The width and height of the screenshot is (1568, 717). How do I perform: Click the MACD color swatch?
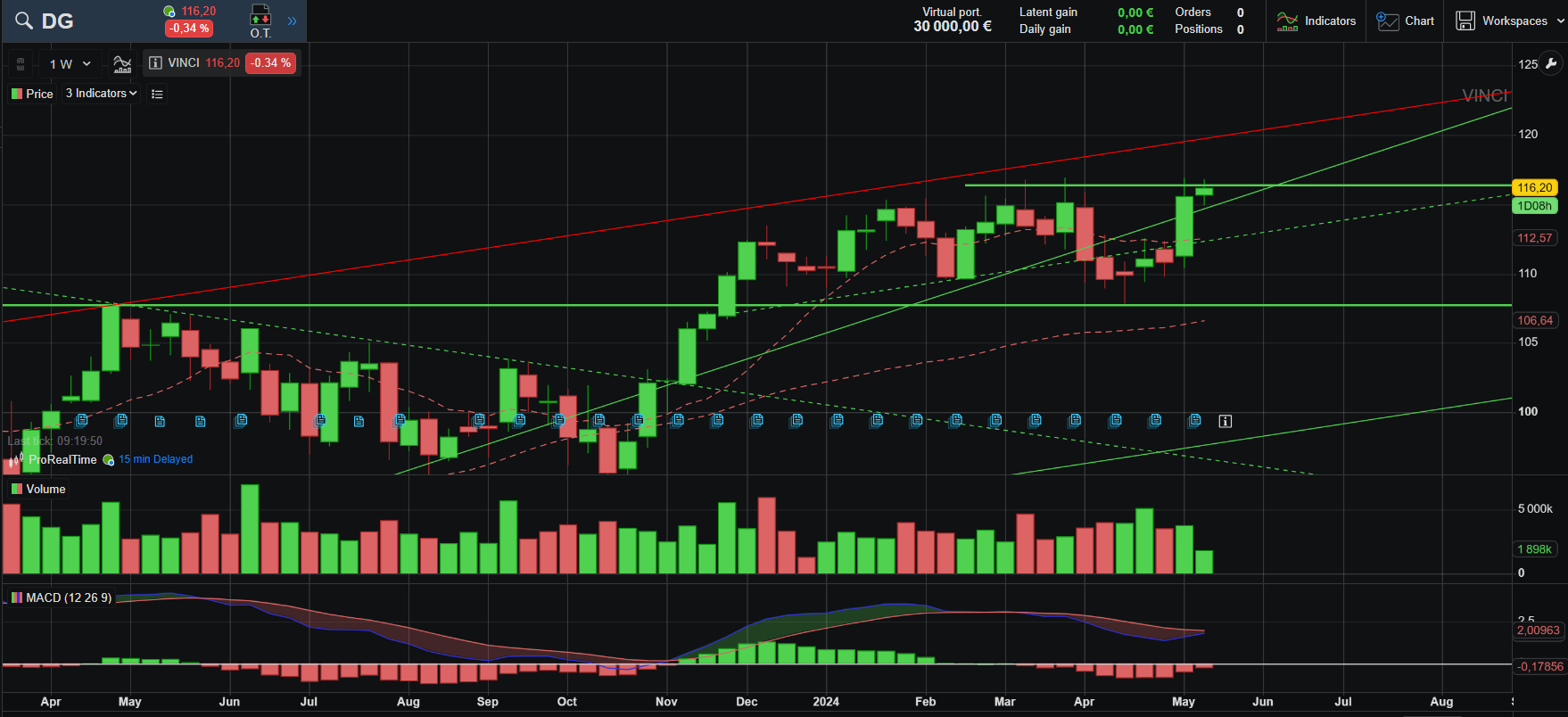click(16, 597)
